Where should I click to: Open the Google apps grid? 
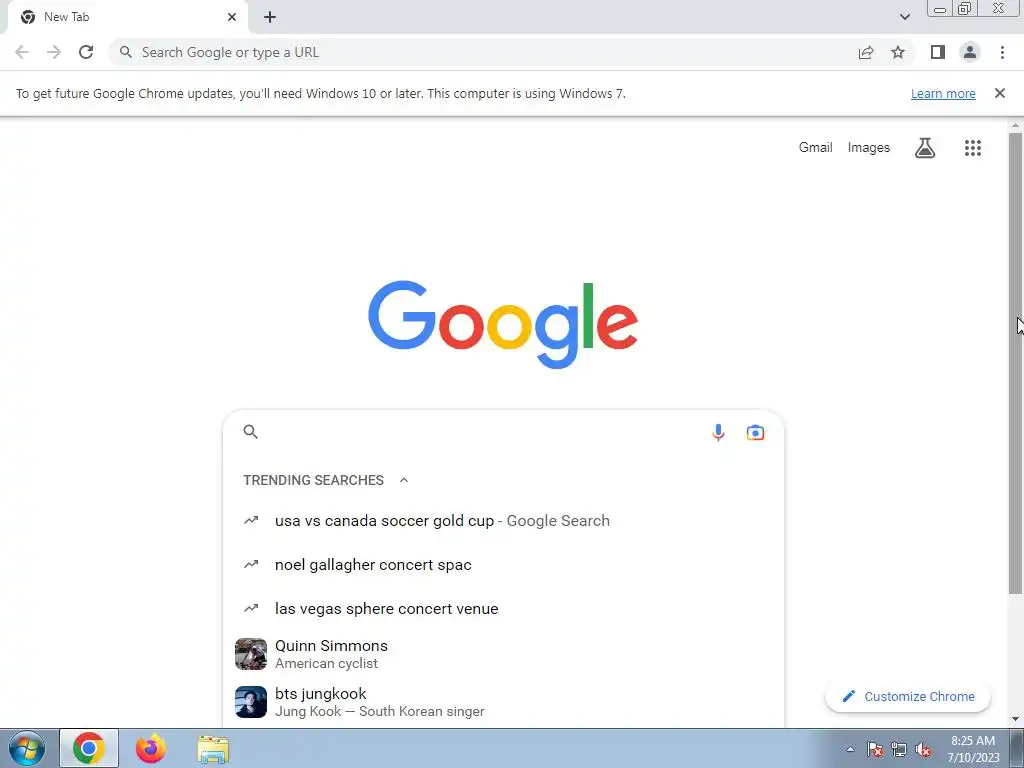[x=972, y=148]
